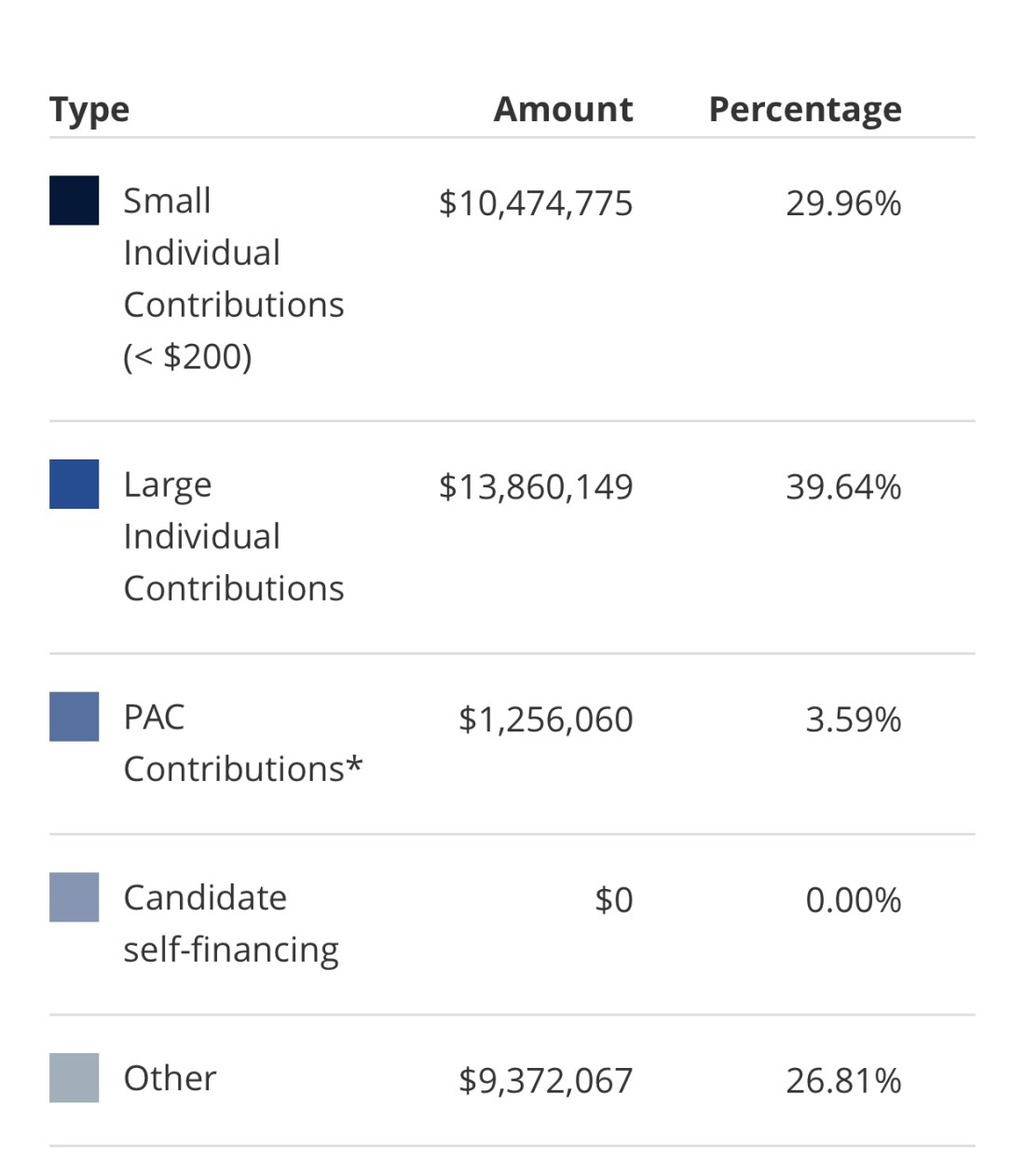Click the Percentage column header
This screenshot has height=1176, width=1025.
pyautogui.click(x=805, y=110)
